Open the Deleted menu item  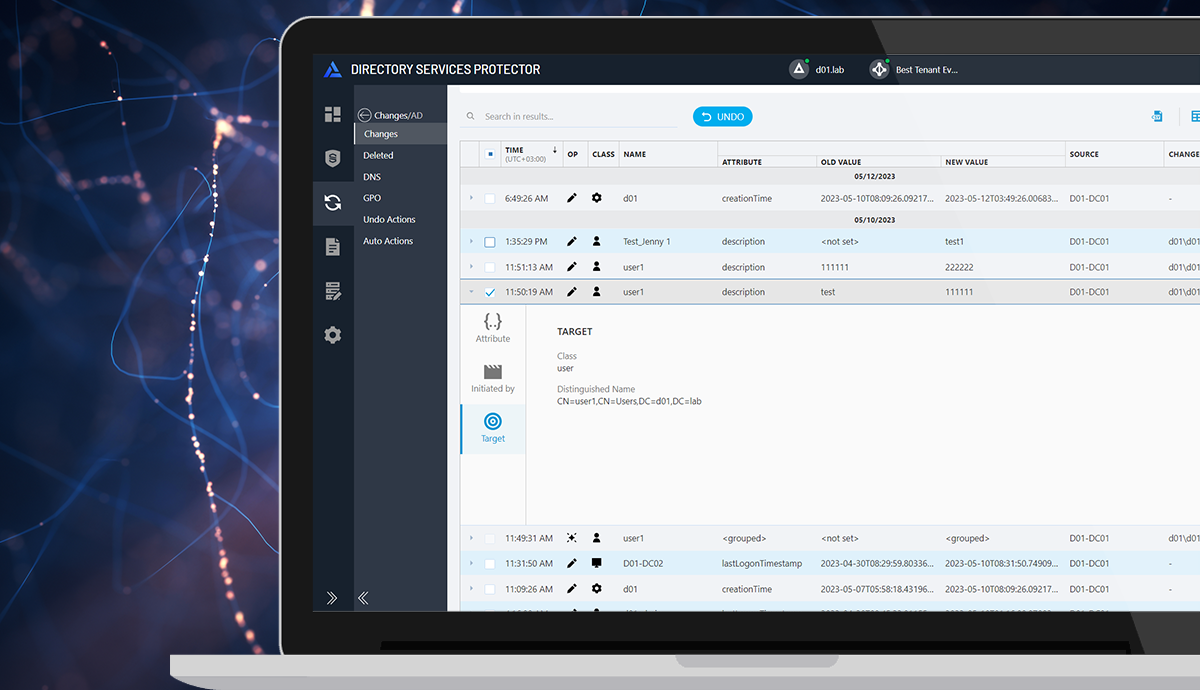pyautogui.click(x=378, y=155)
